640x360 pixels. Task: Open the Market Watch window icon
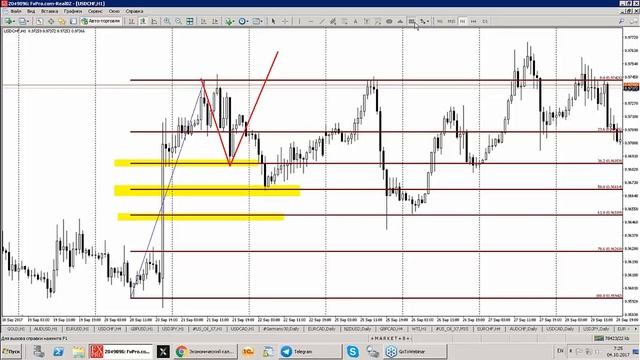[x=39, y=21]
